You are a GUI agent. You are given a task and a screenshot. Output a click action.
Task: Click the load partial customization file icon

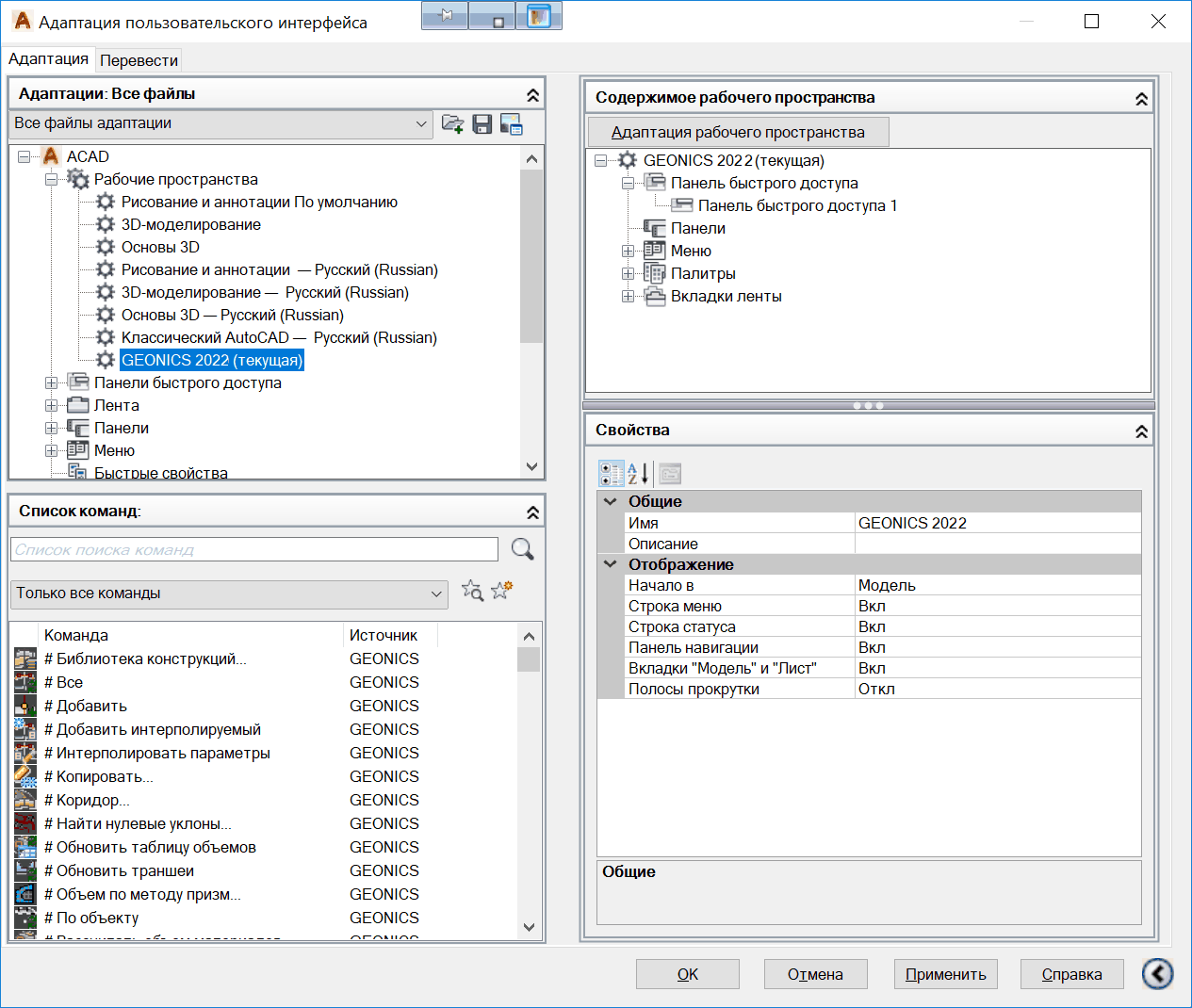click(452, 124)
